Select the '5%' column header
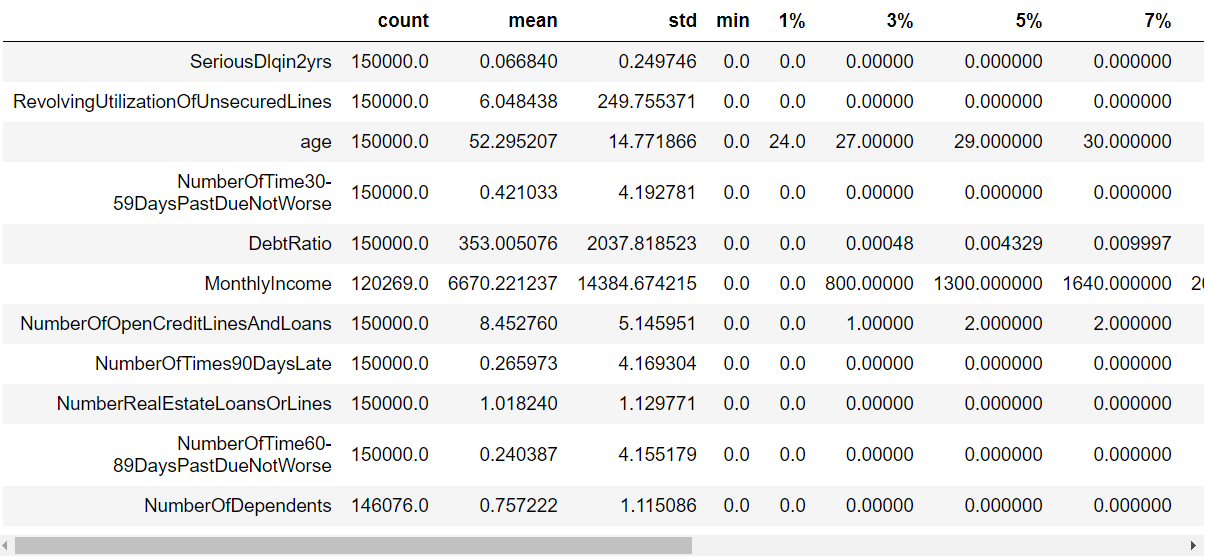 click(1029, 20)
